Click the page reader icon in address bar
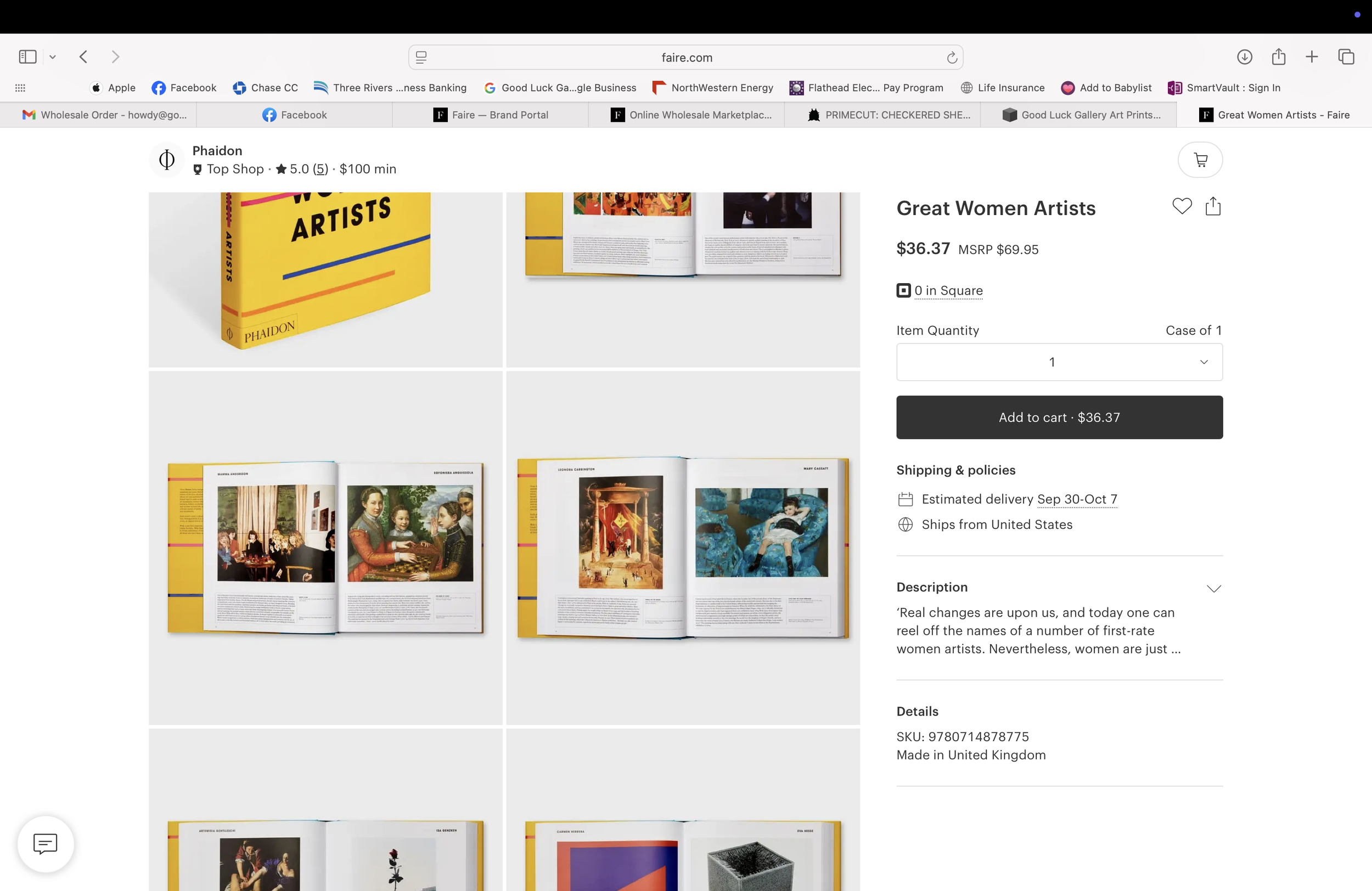The width and height of the screenshot is (1372, 891). [421, 57]
